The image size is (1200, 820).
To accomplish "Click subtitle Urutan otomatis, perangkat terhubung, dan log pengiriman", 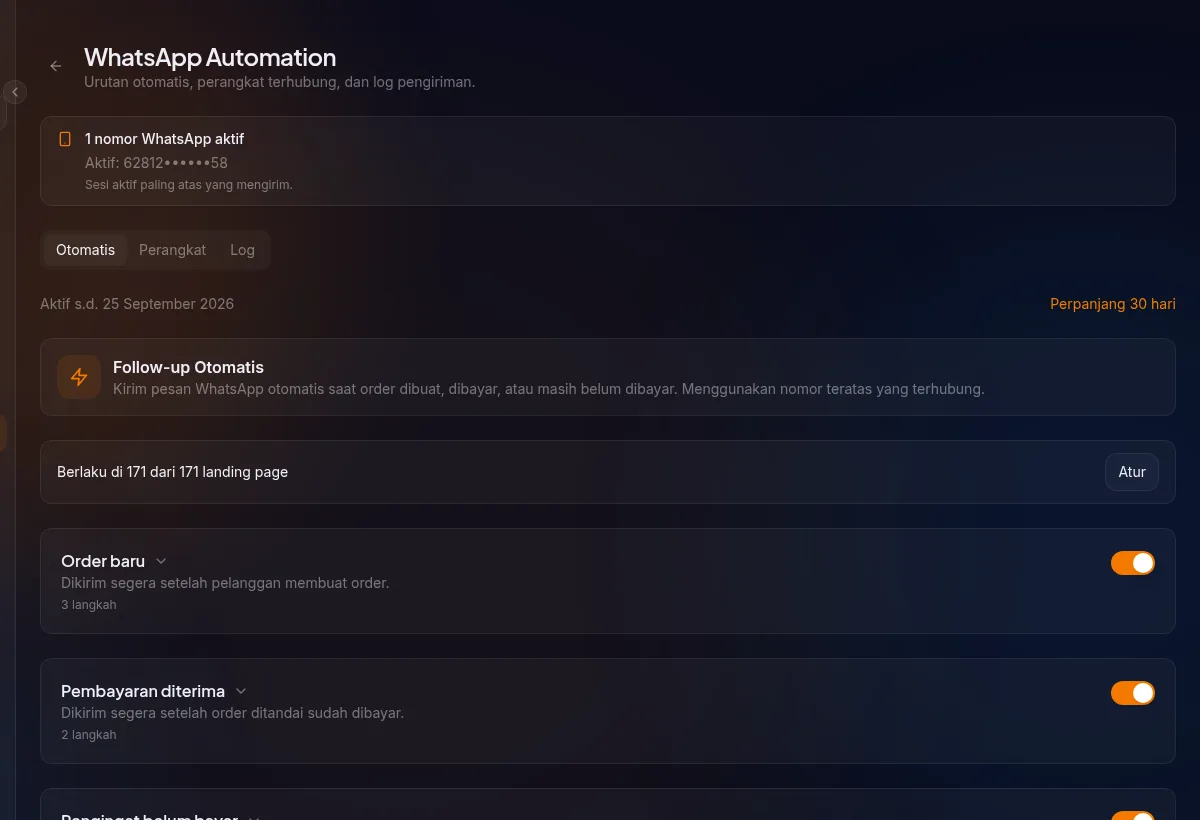I will click(x=279, y=82).
